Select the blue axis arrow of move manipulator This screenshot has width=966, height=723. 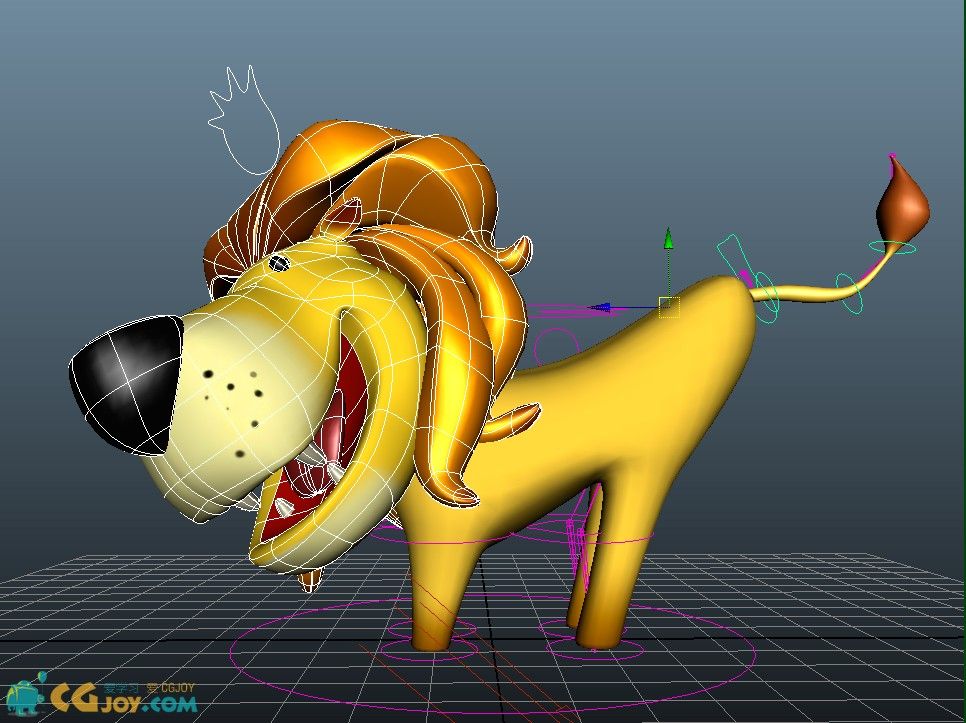point(598,307)
